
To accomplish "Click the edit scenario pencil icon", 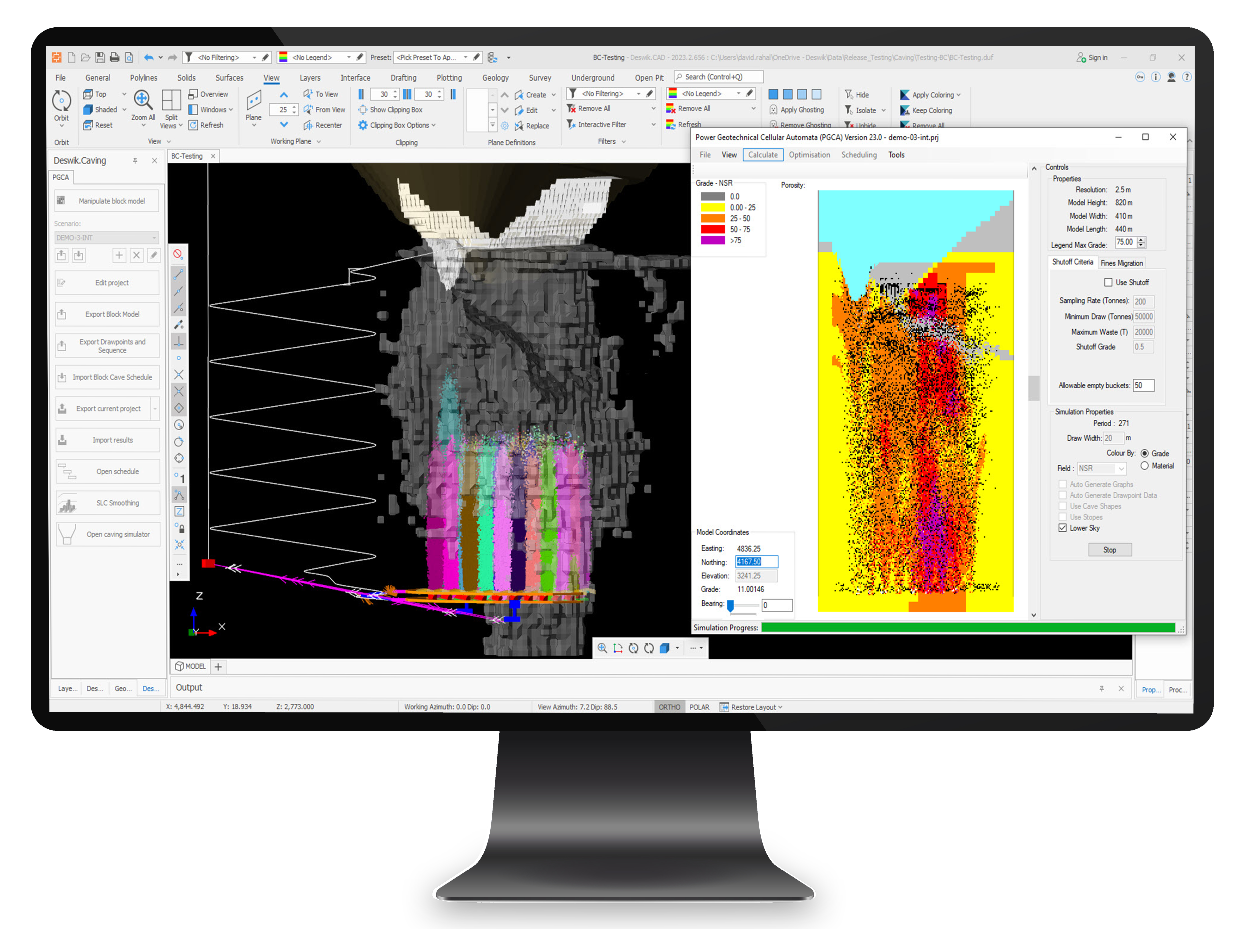I will tap(153, 256).
